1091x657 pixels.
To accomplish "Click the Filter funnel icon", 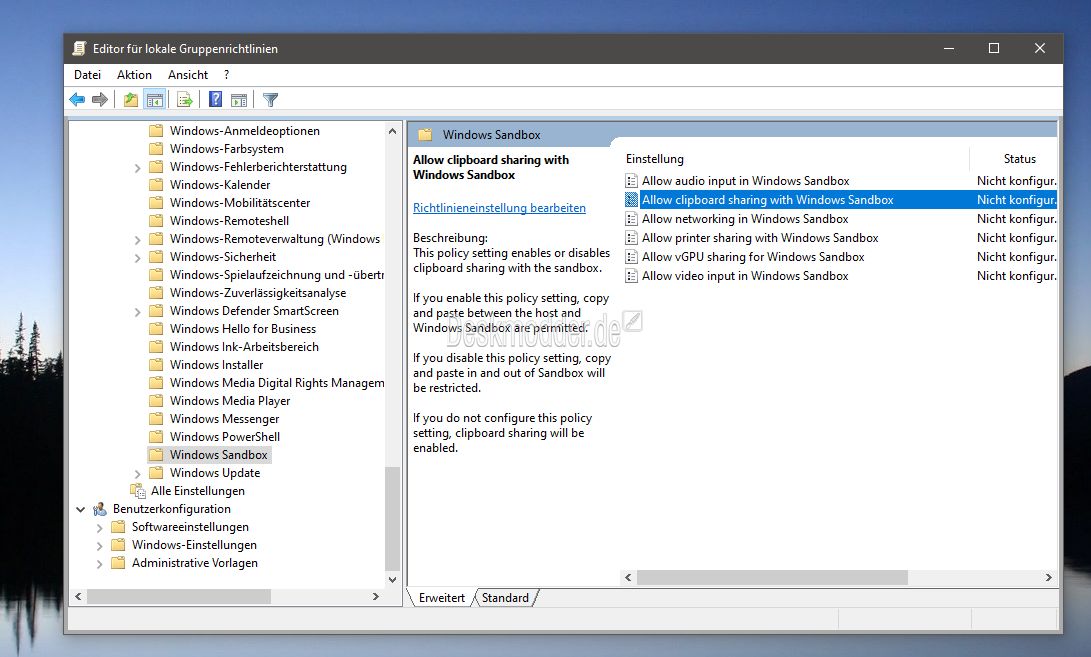I will click(270, 100).
